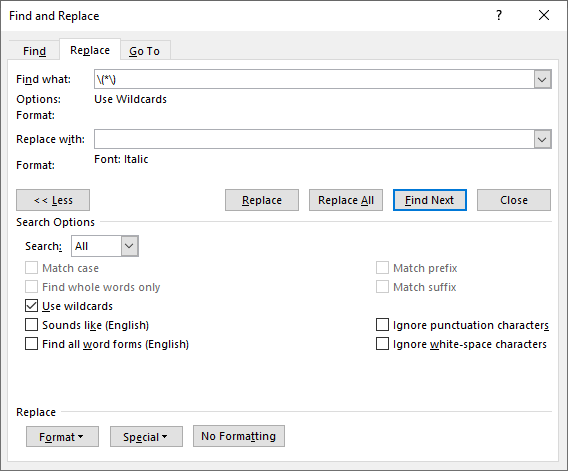Select the Replace tab
Viewport: 568px width, 471px height.
(x=90, y=50)
